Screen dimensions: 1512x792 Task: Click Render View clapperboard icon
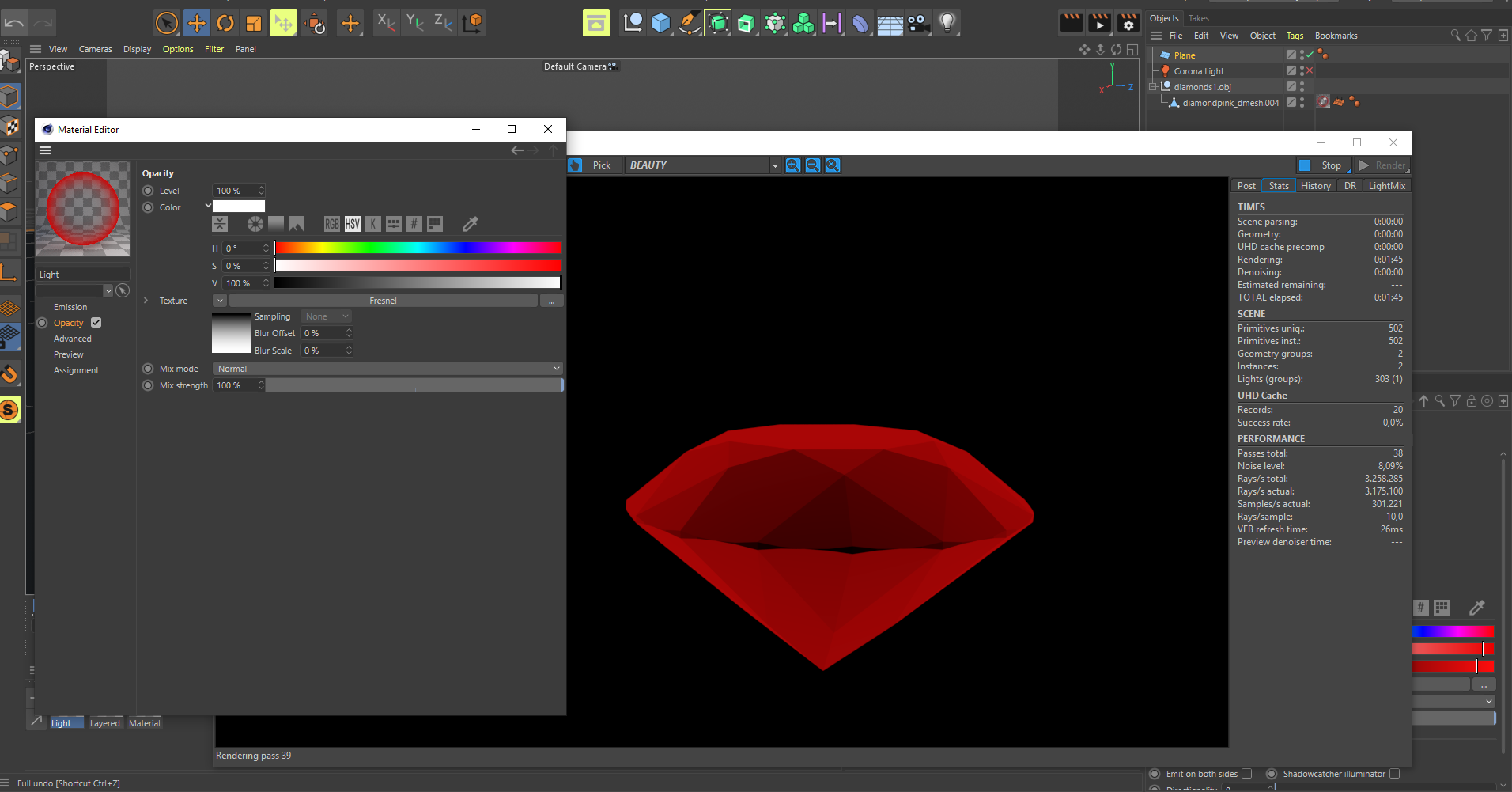pyautogui.click(x=1072, y=23)
